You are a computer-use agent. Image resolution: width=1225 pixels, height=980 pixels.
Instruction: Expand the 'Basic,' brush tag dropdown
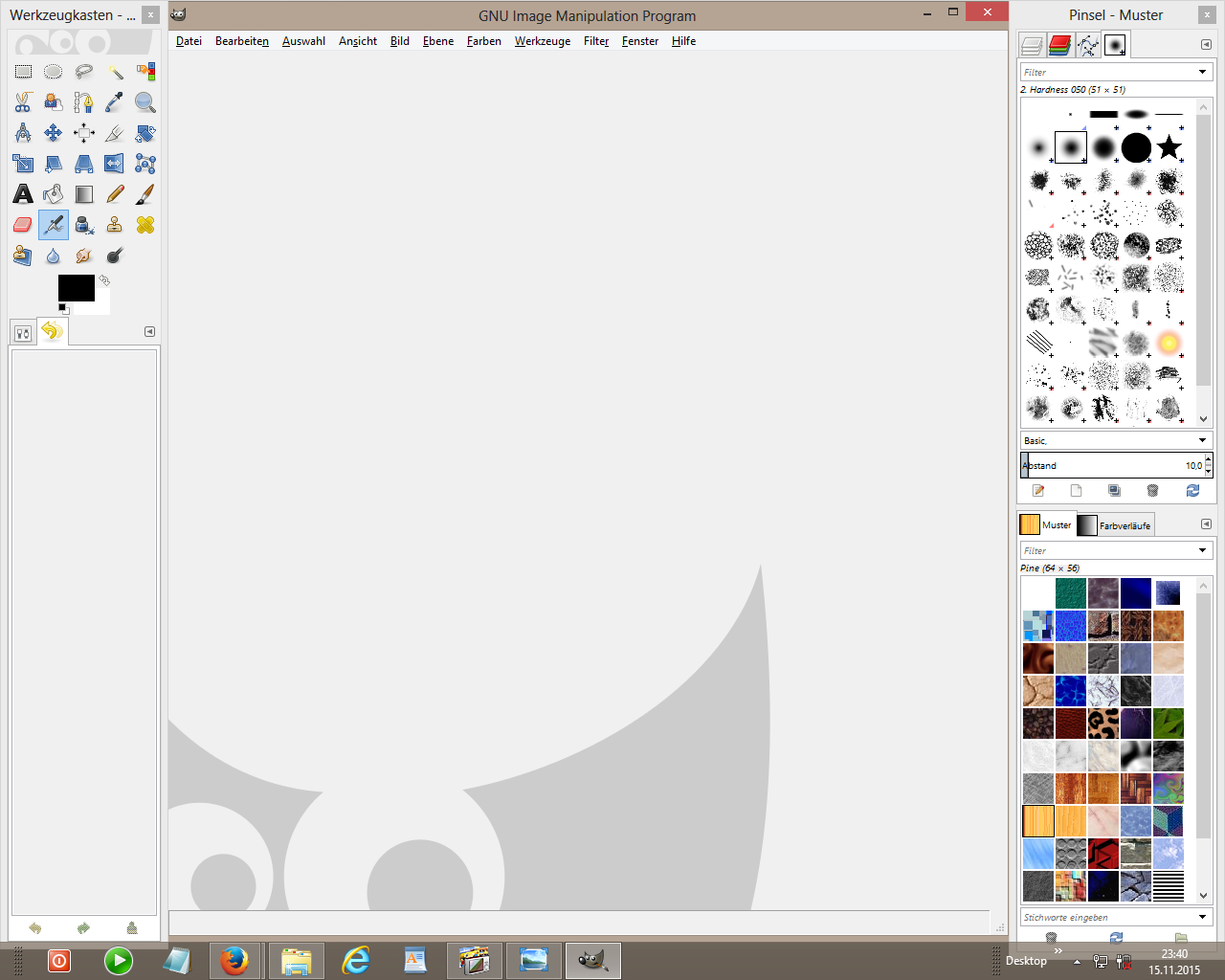tap(1202, 440)
